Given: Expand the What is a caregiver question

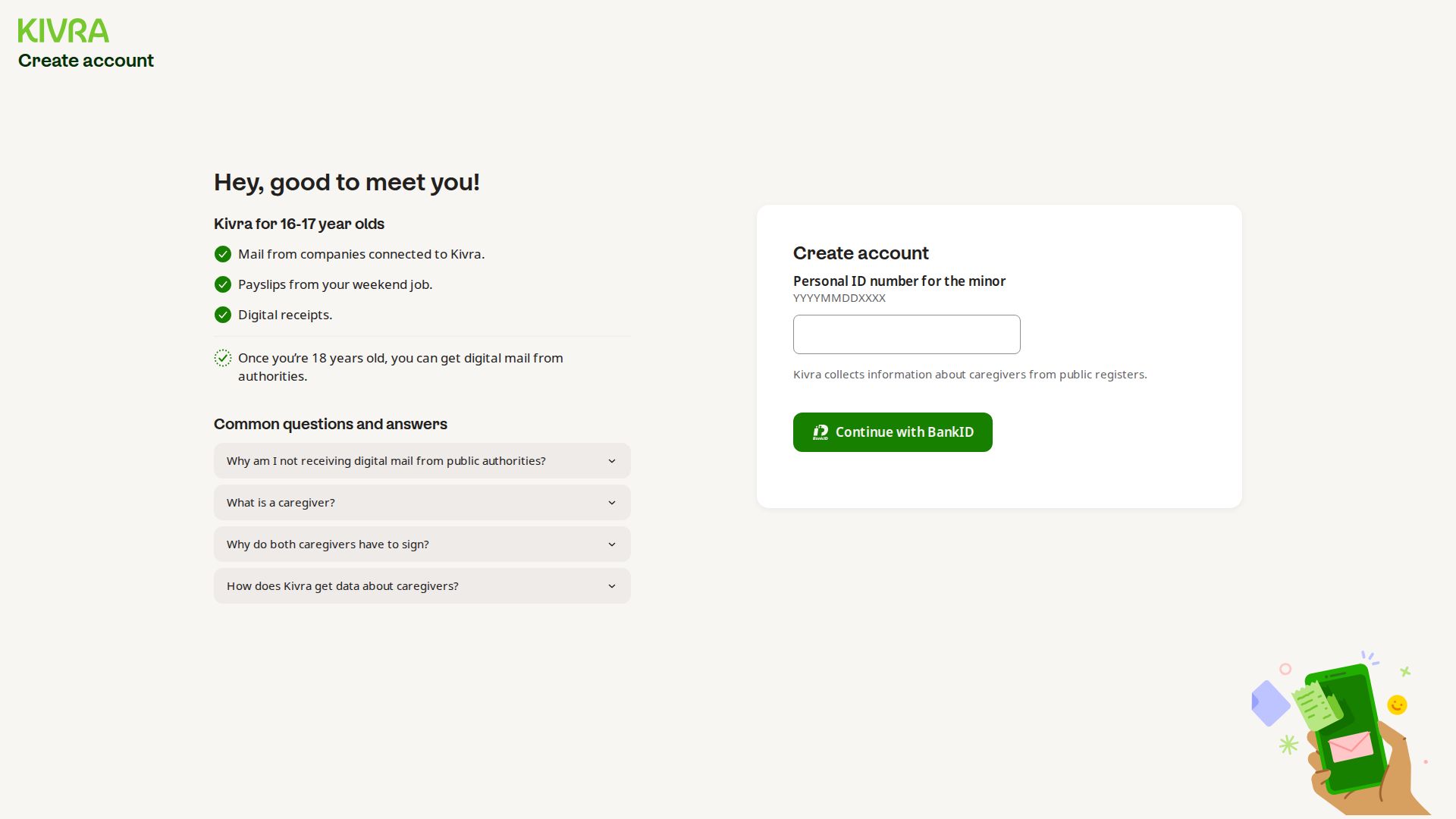Looking at the screenshot, I should (x=281, y=503).
